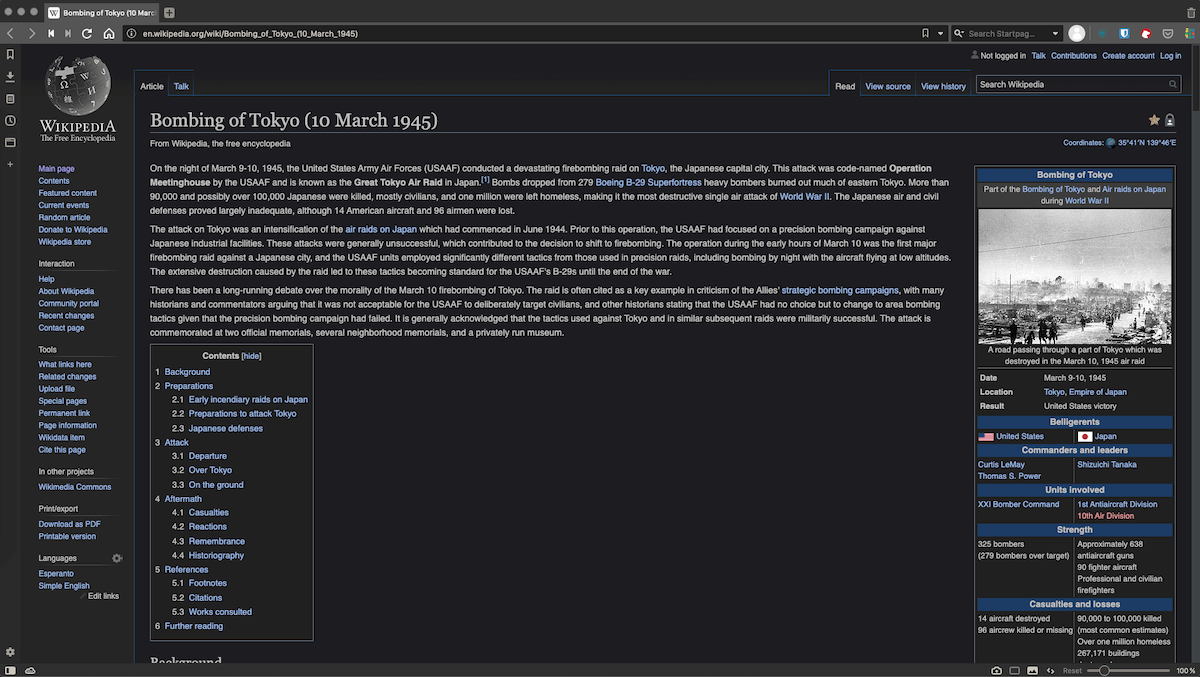The width and height of the screenshot is (1200, 677).
Task: Open the Talk page tab
Action: pyautogui.click(x=181, y=86)
